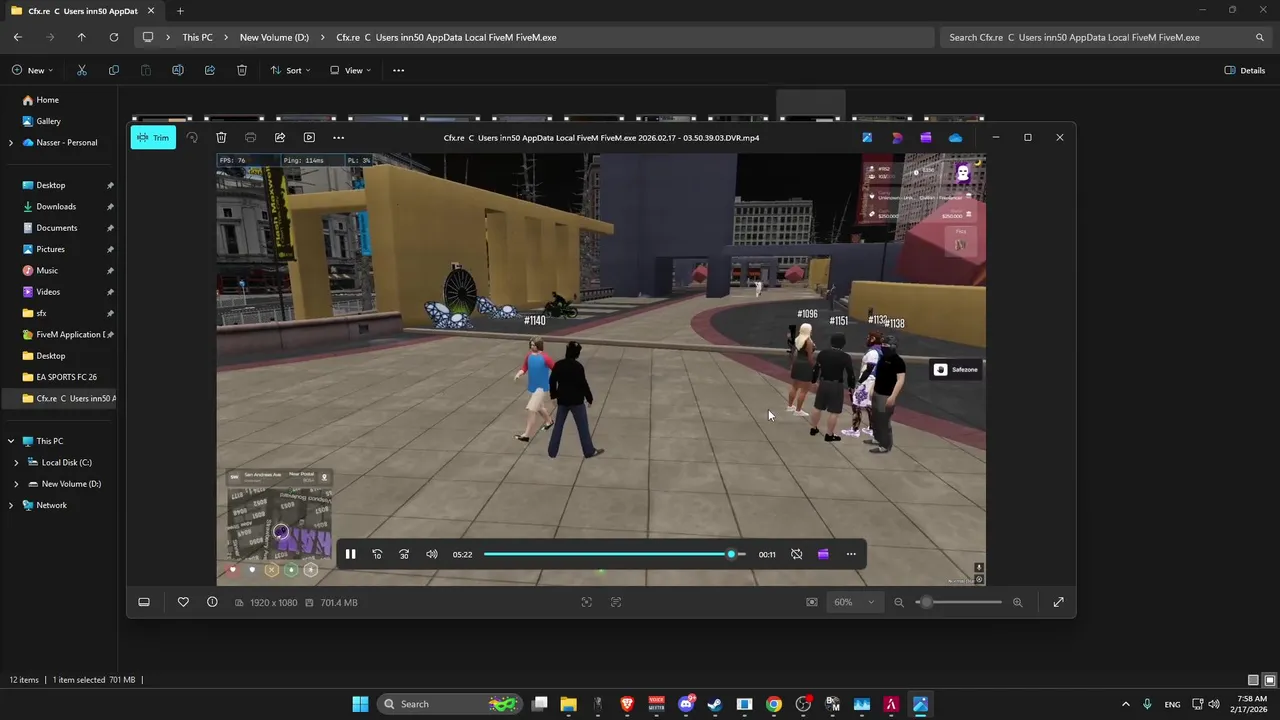Click the save frame icon beside the zoom percentage
This screenshot has width=1280, height=720.
[811, 602]
